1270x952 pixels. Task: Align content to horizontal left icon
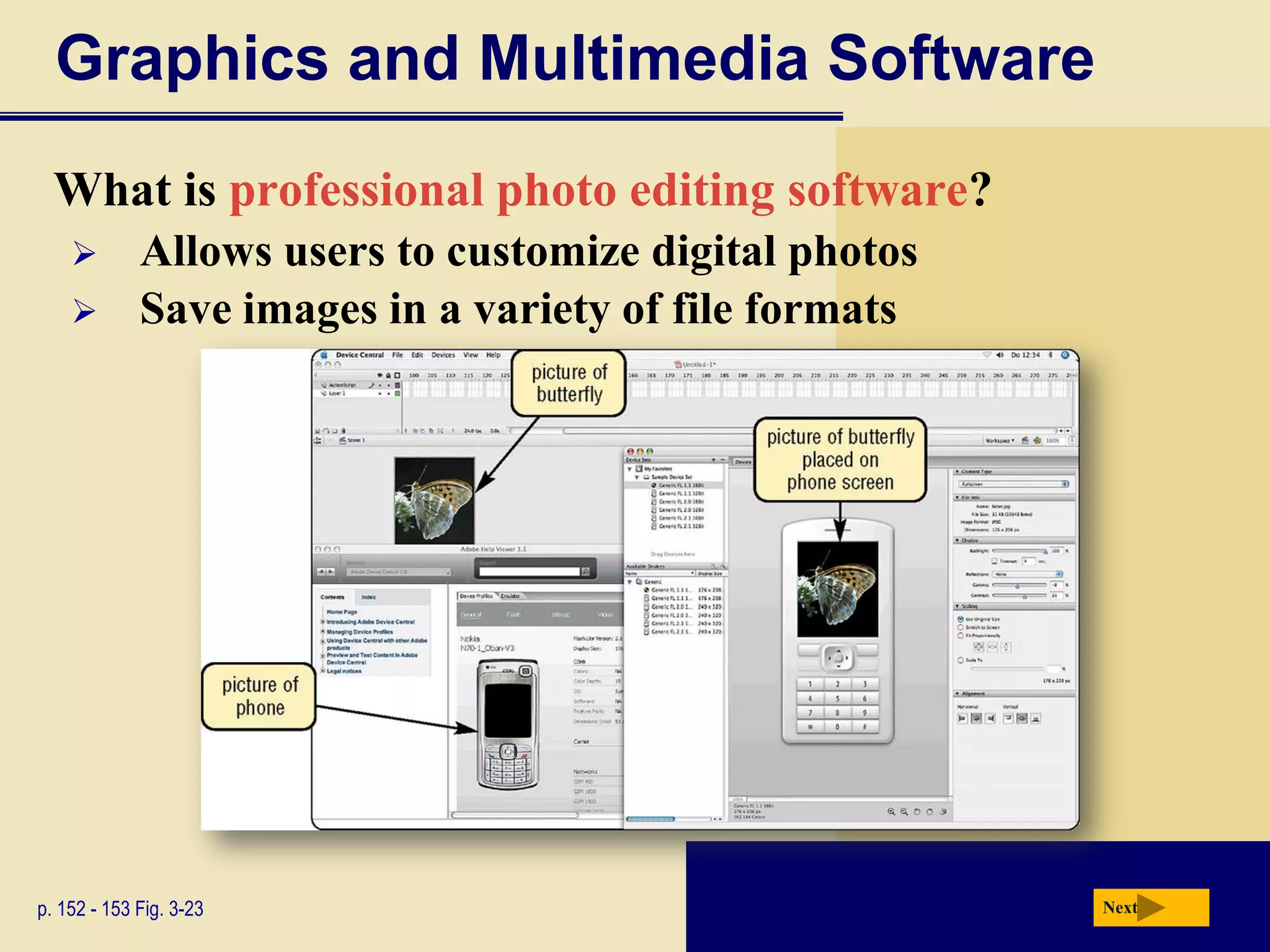tap(962, 718)
